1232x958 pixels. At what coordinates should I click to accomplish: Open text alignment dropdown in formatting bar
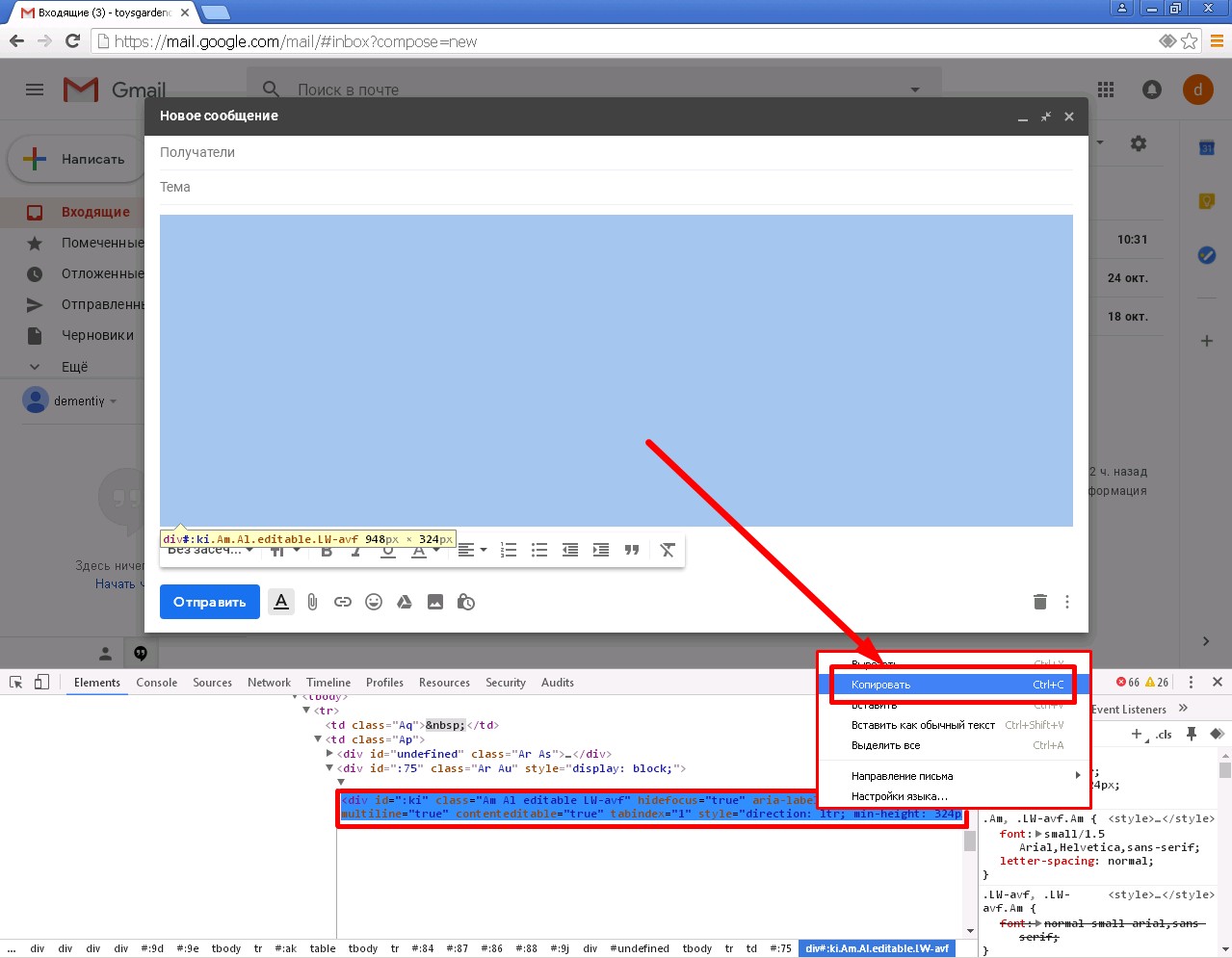pos(471,550)
